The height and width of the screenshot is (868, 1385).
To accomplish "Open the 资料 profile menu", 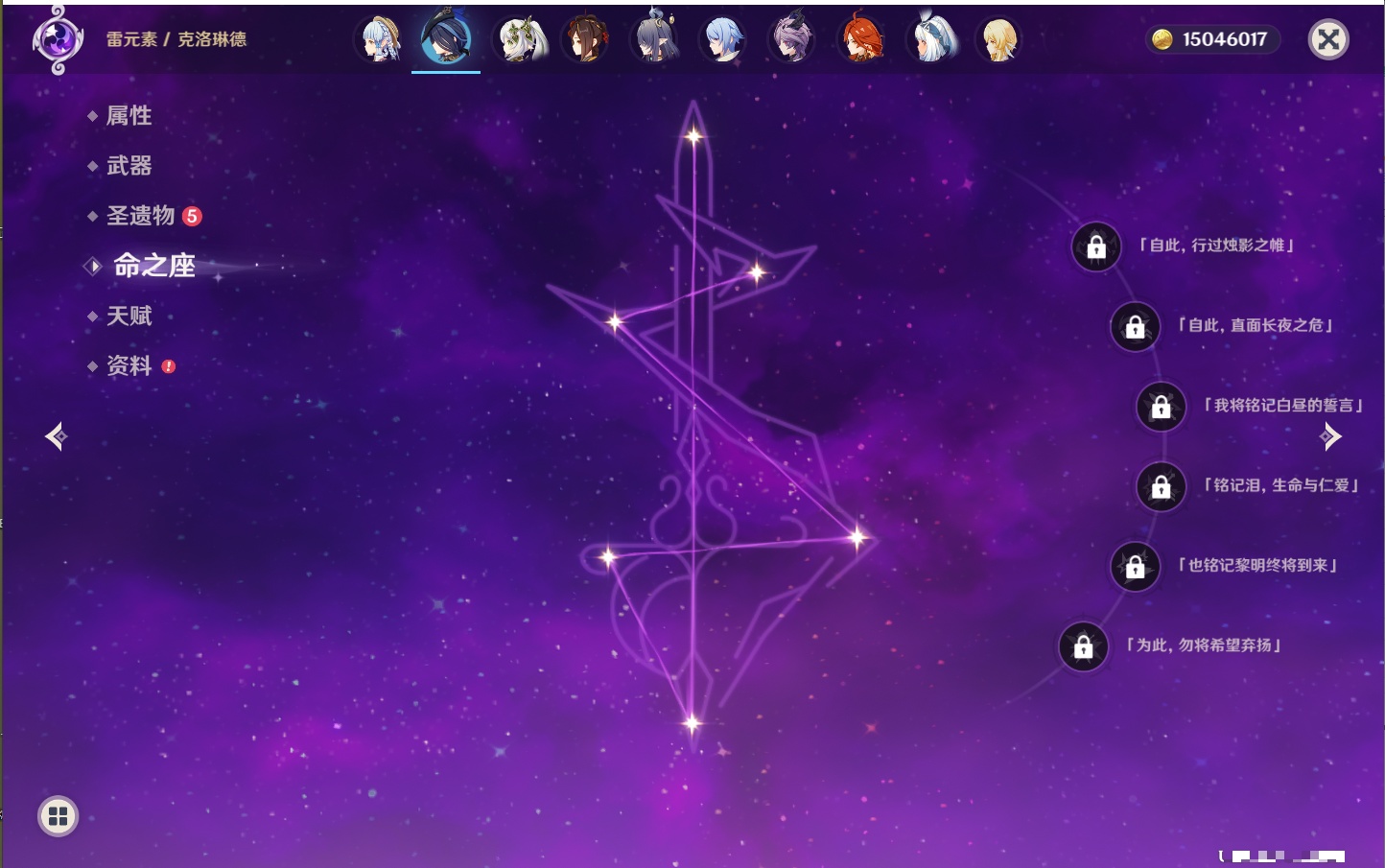I will [130, 365].
